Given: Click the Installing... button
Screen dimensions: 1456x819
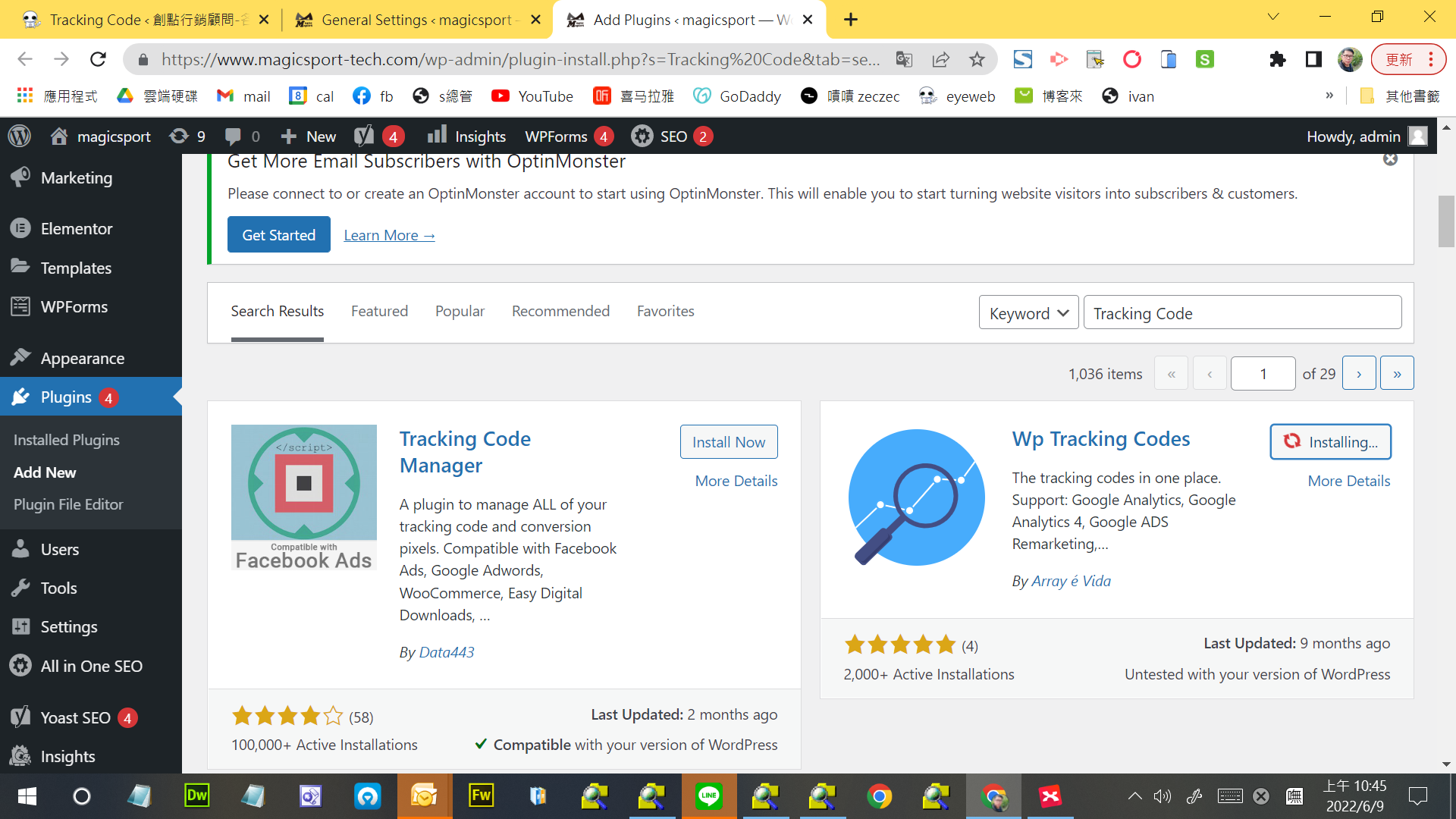Looking at the screenshot, I should tap(1331, 442).
